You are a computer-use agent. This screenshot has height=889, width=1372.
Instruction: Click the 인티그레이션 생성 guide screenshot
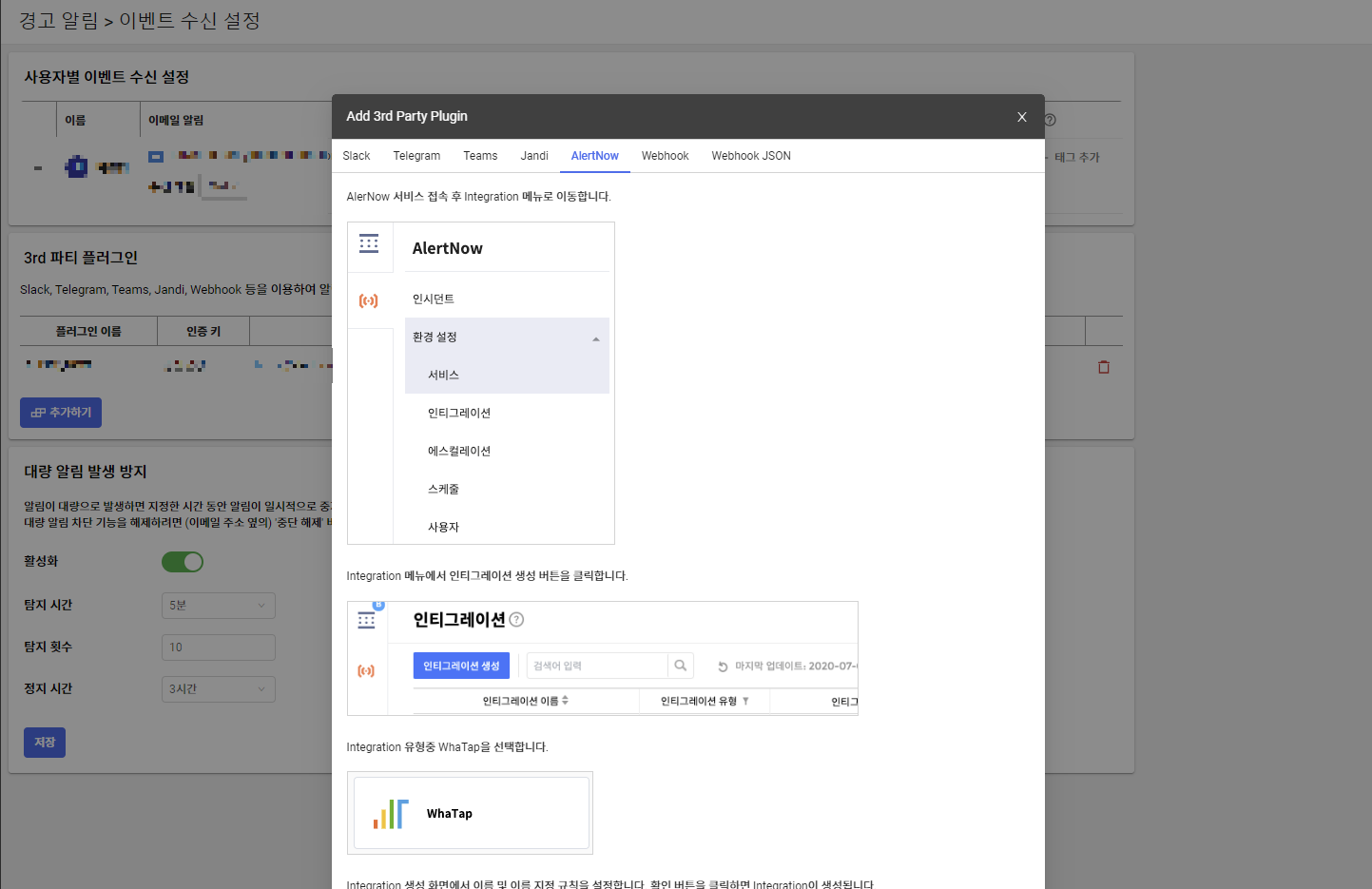(603, 658)
